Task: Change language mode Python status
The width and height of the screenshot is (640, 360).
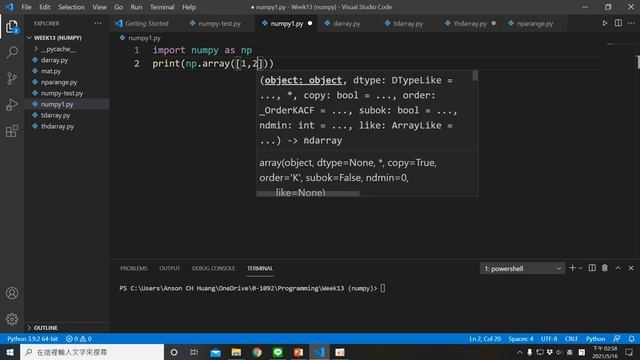Action: (x=596, y=339)
